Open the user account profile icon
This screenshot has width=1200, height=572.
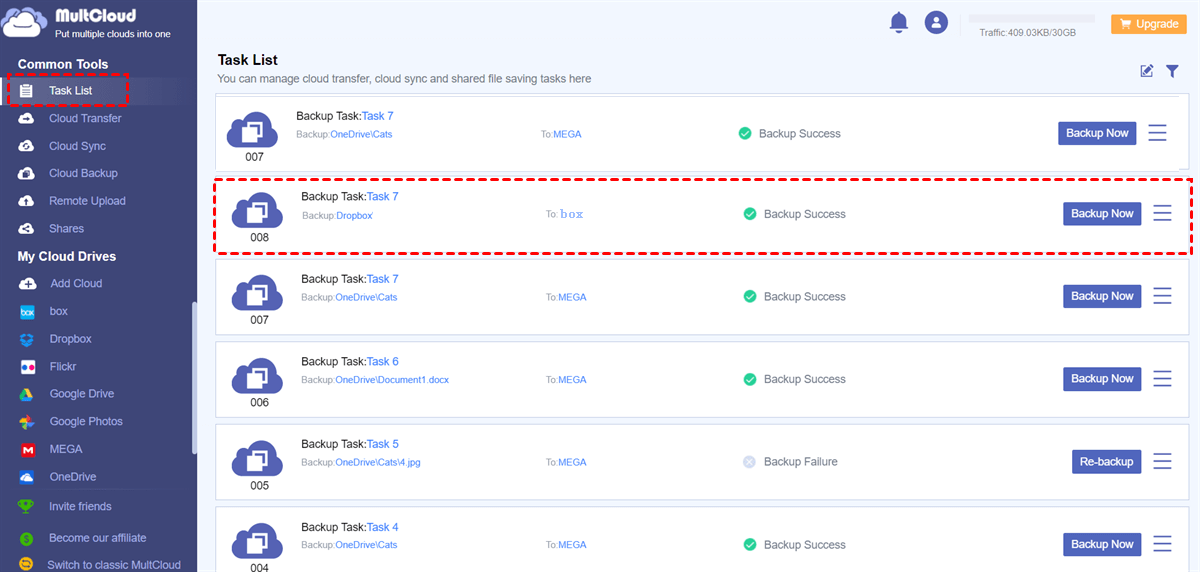(x=936, y=22)
